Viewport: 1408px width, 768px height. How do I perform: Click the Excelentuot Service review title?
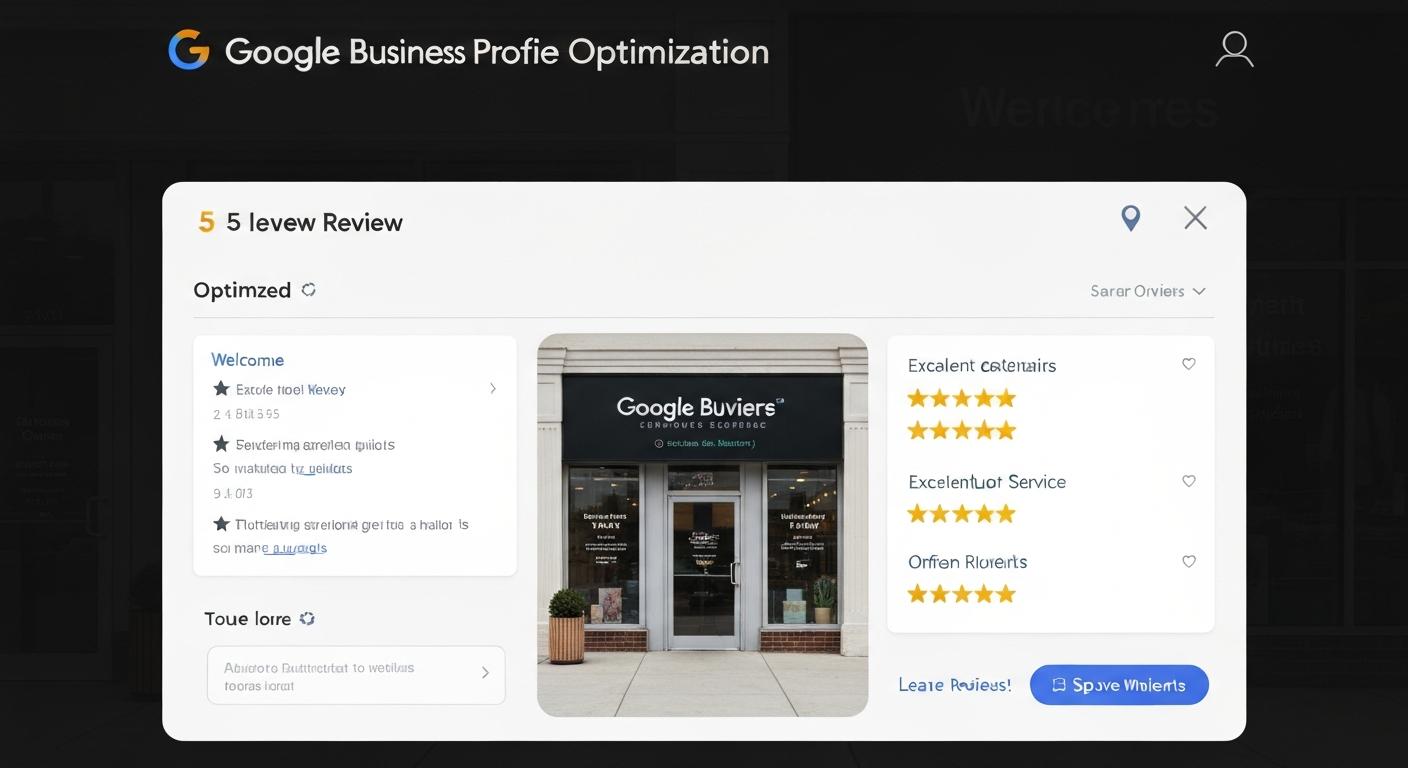987,482
